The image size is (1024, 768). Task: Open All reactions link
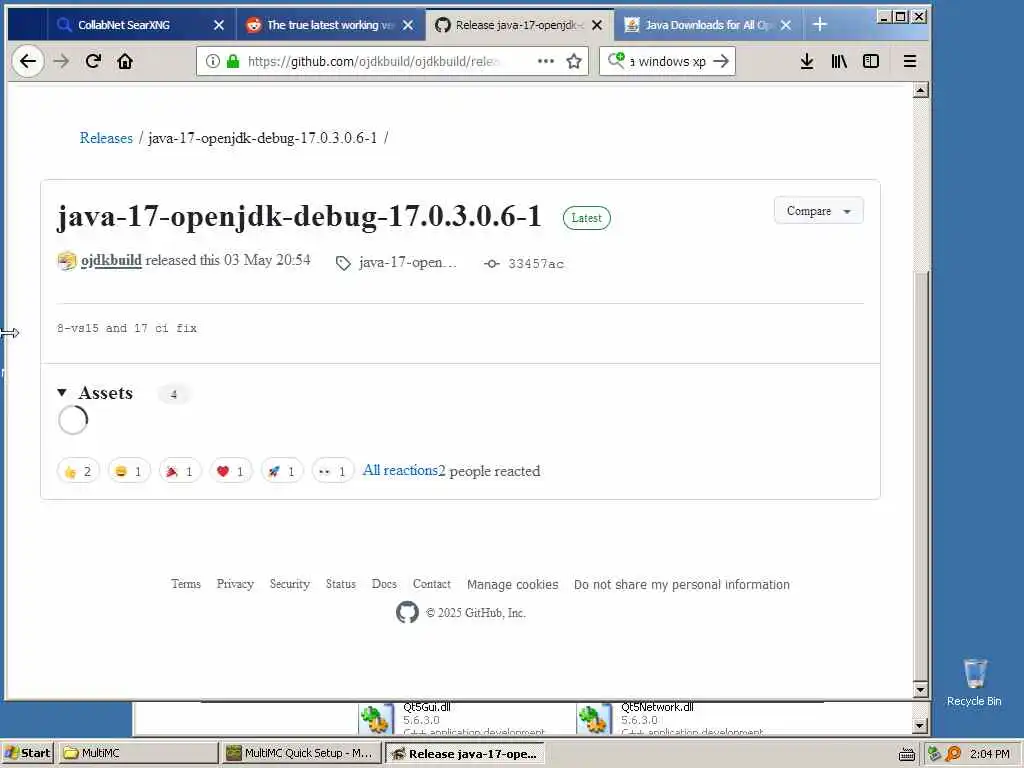400,470
